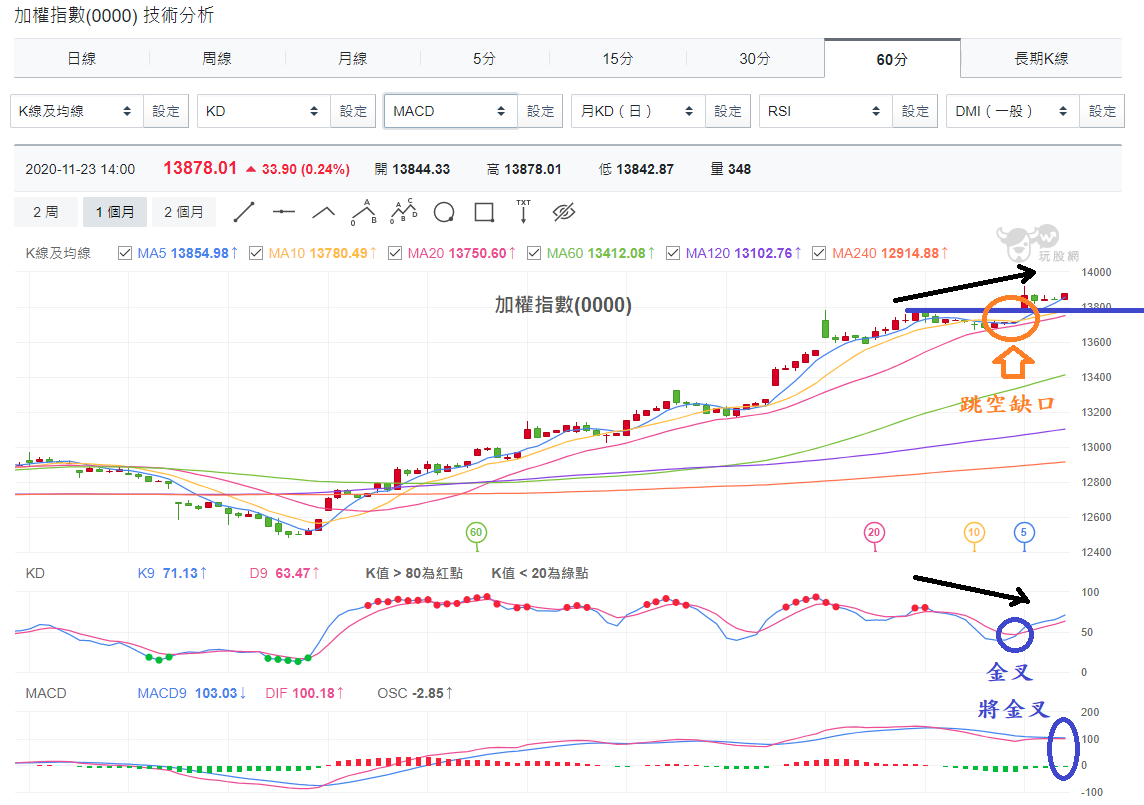This screenshot has height=805, width=1144.
Task: Click the 加權指數(0000) title on the chart
Action: (x=563, y=305)
